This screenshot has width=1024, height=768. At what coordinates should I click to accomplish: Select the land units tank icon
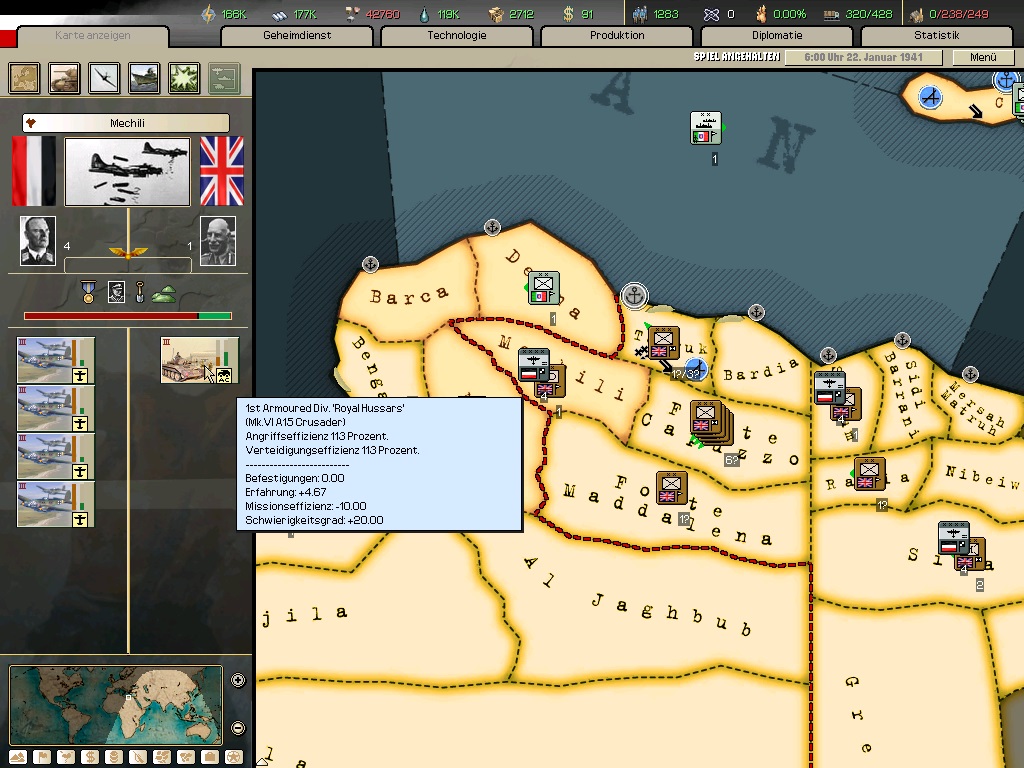point(65,77)
